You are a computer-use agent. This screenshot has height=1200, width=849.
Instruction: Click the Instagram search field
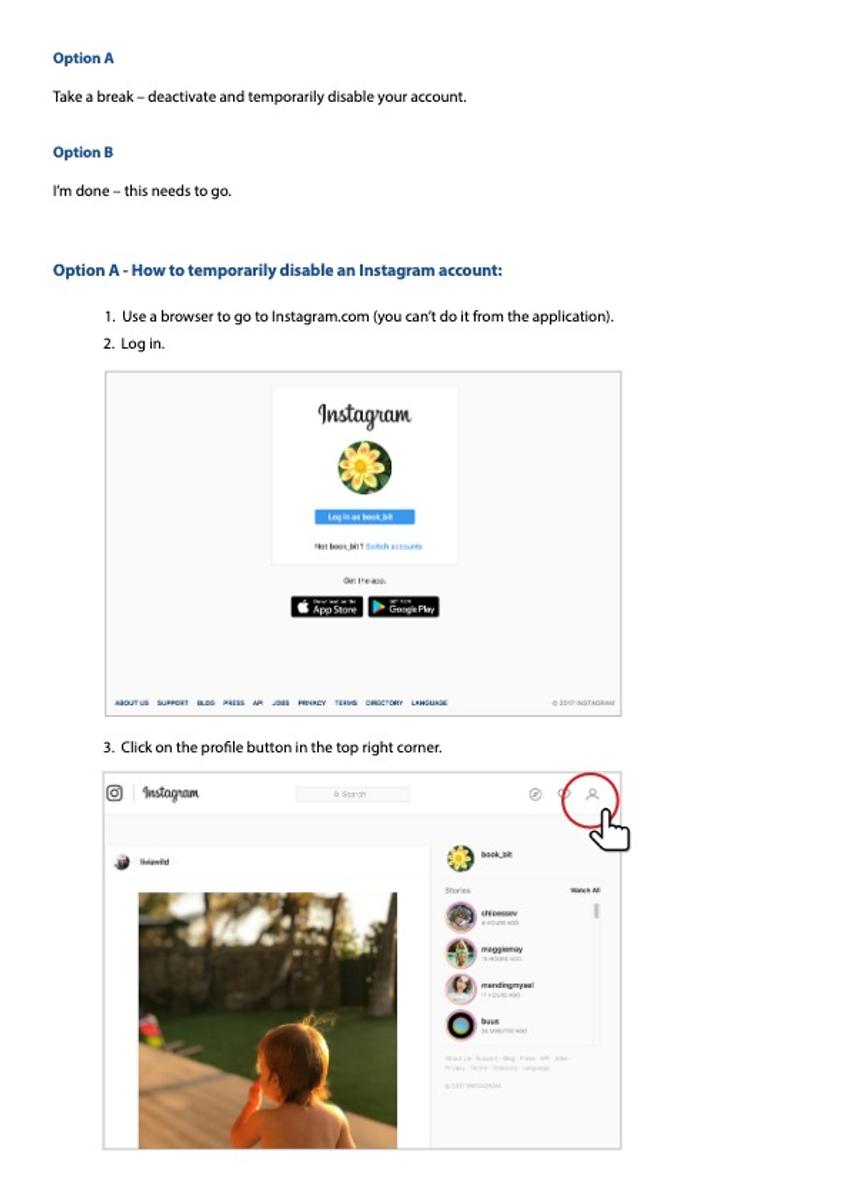[x=353, y=794]
